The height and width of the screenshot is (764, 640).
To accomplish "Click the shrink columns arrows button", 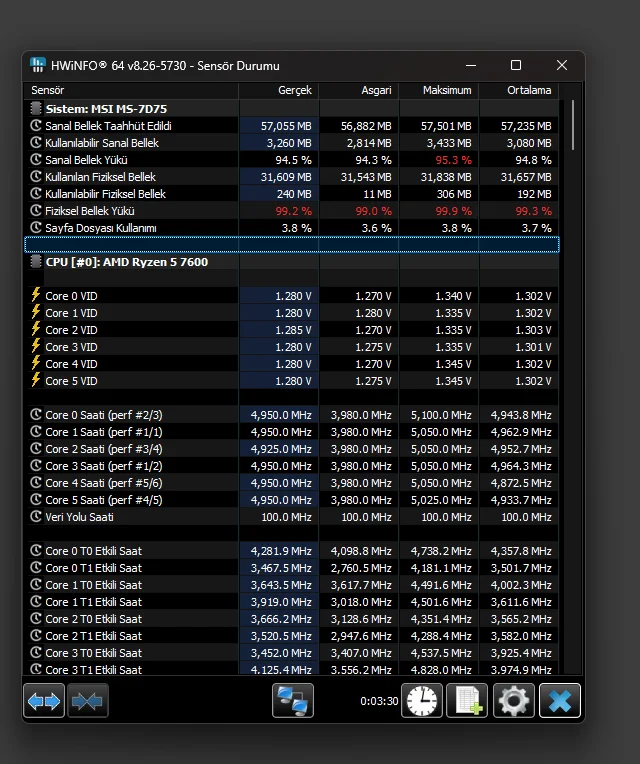I will point(88,701).
